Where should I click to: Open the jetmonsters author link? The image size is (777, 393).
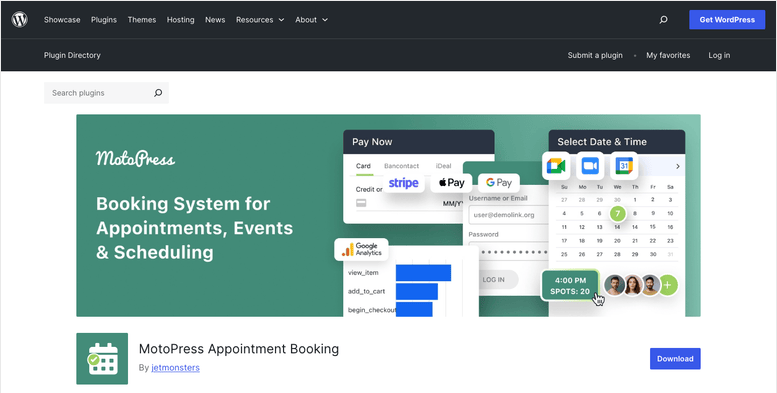[175, 368]
